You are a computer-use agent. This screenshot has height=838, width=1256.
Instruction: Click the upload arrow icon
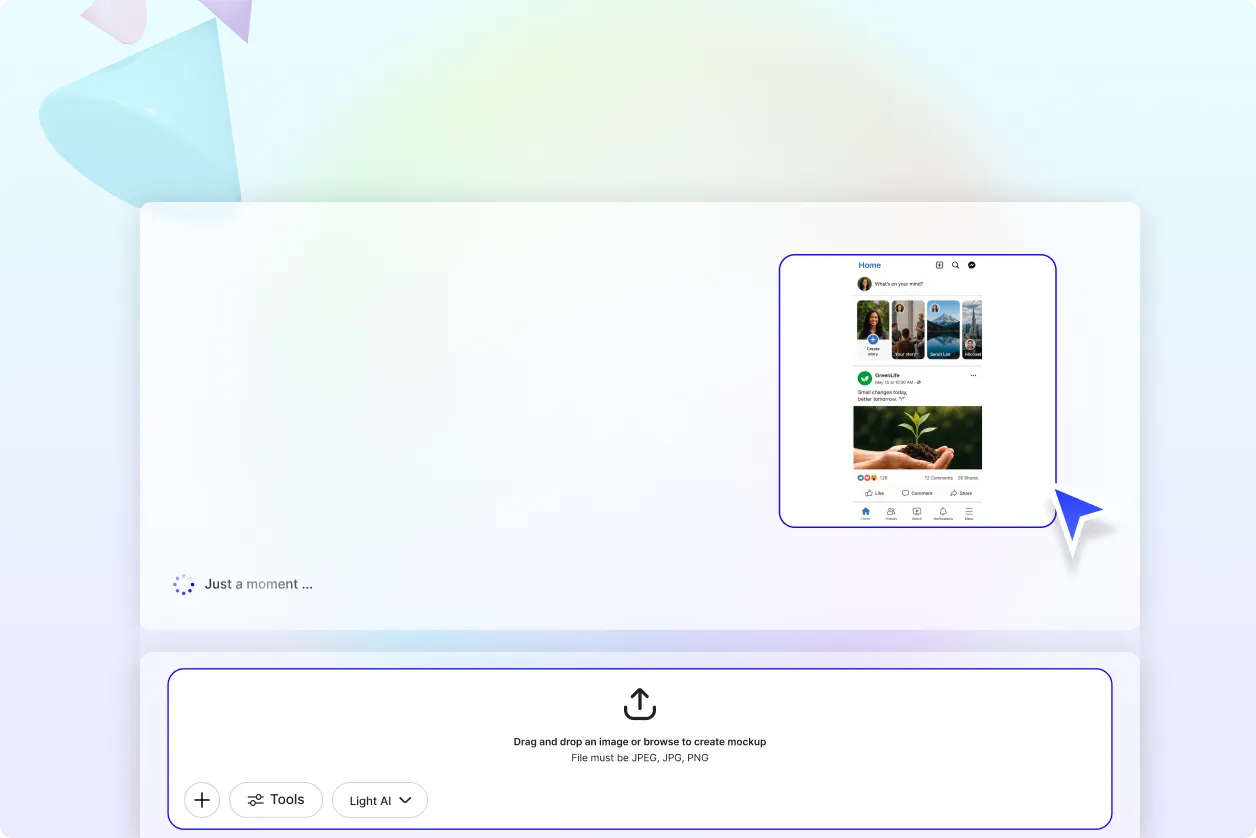640,704
